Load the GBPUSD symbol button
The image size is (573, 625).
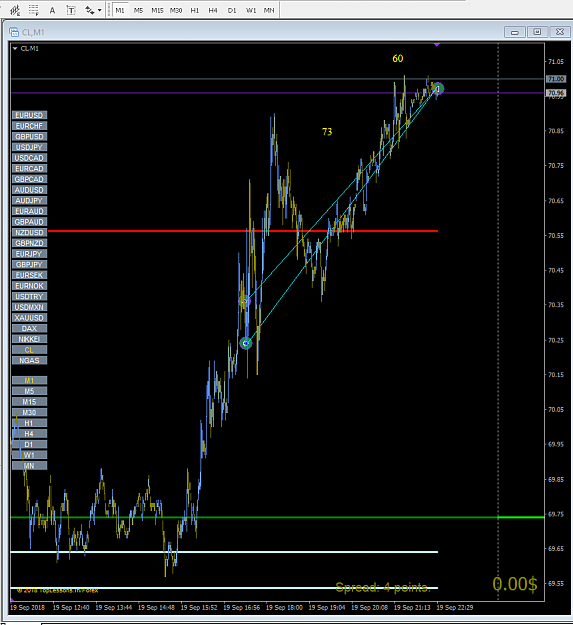coord(29,137)
